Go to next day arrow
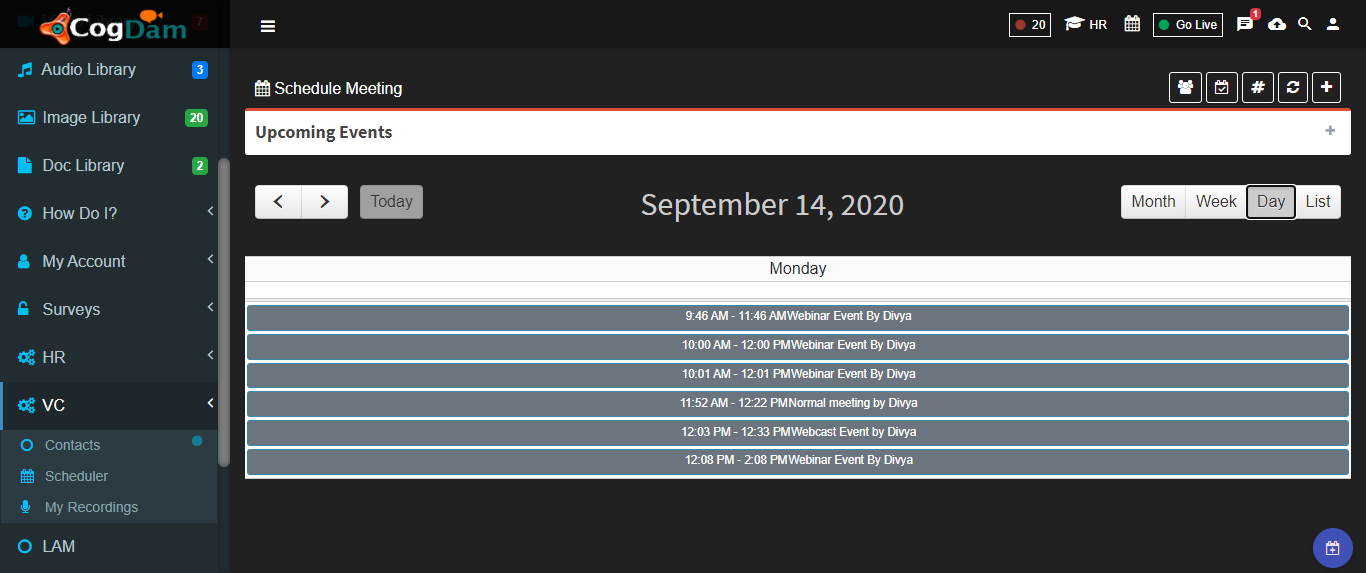Viewport: 1366px width, 573px height. point(325,202)
